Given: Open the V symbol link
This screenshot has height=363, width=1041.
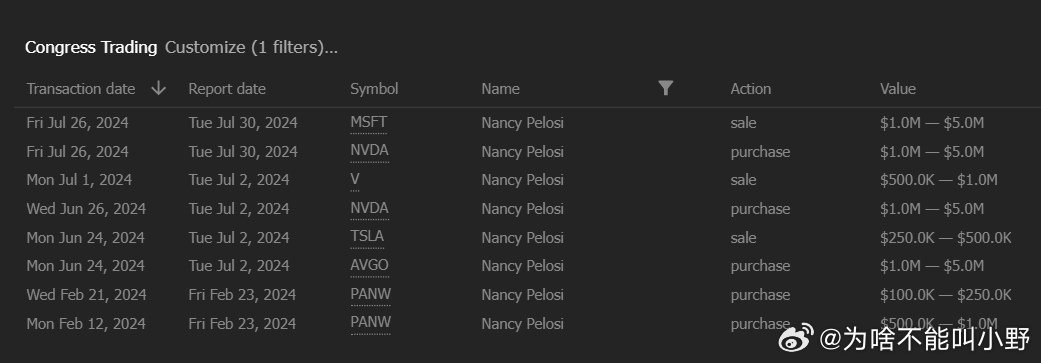Looking at the screenshot, I should coord(355,180).
